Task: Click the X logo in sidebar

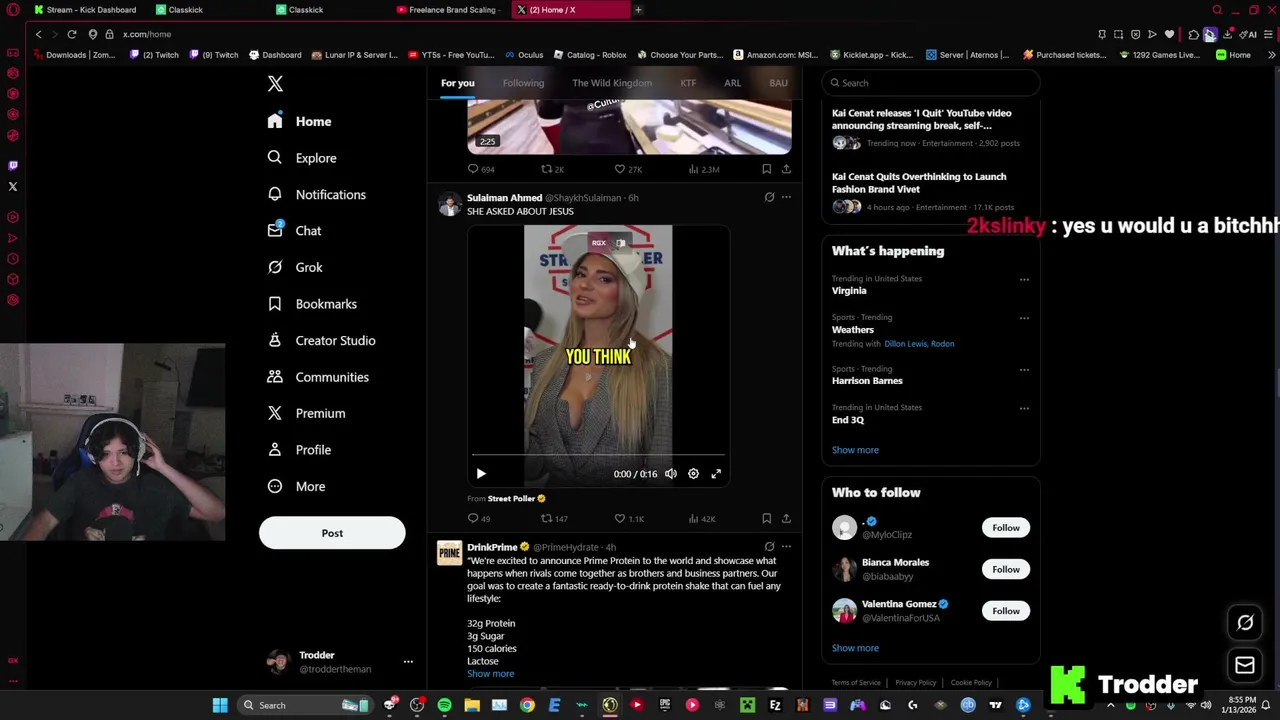Action: tap(275, 84)
